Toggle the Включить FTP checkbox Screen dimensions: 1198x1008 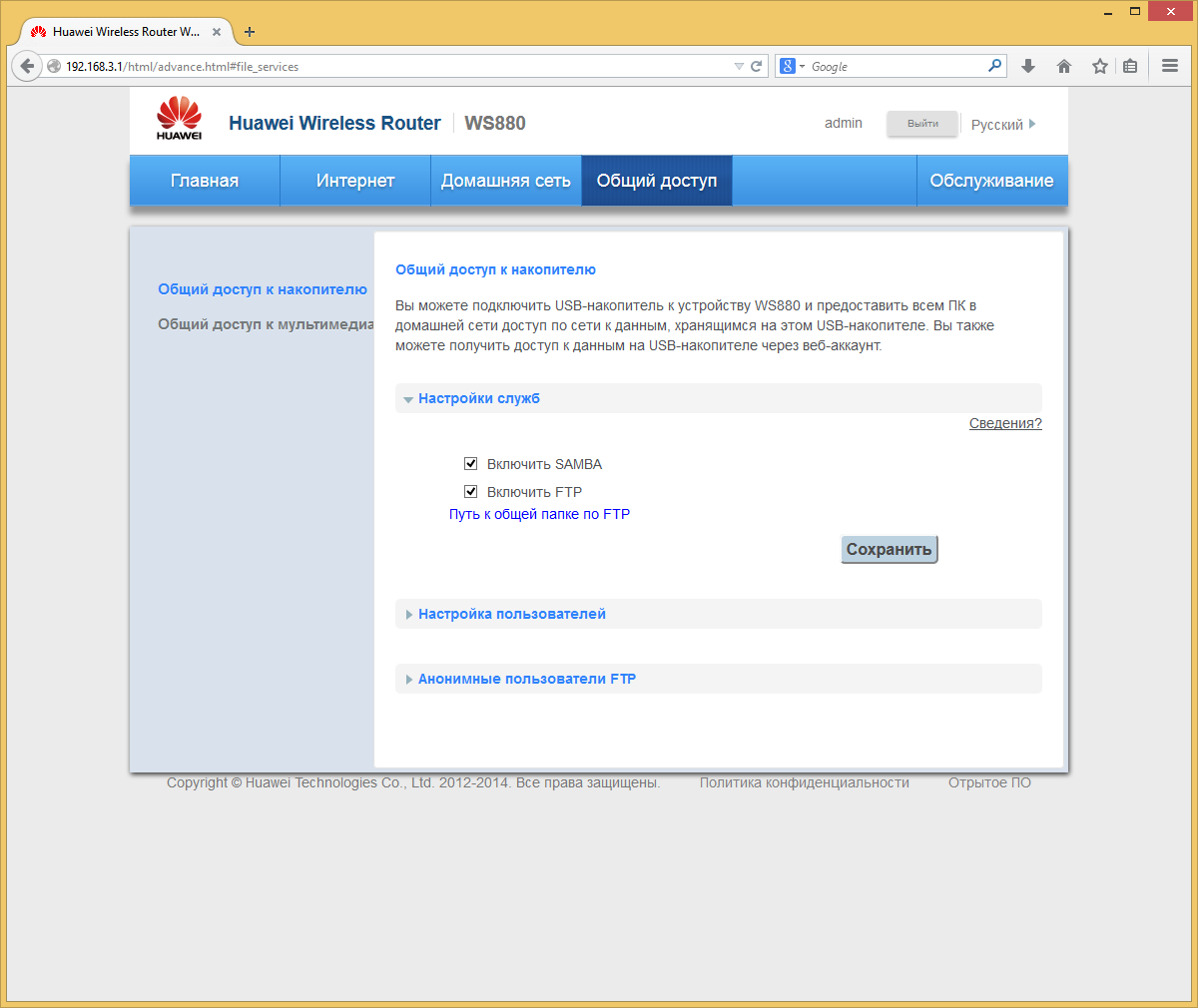click(x=471, y=491)
